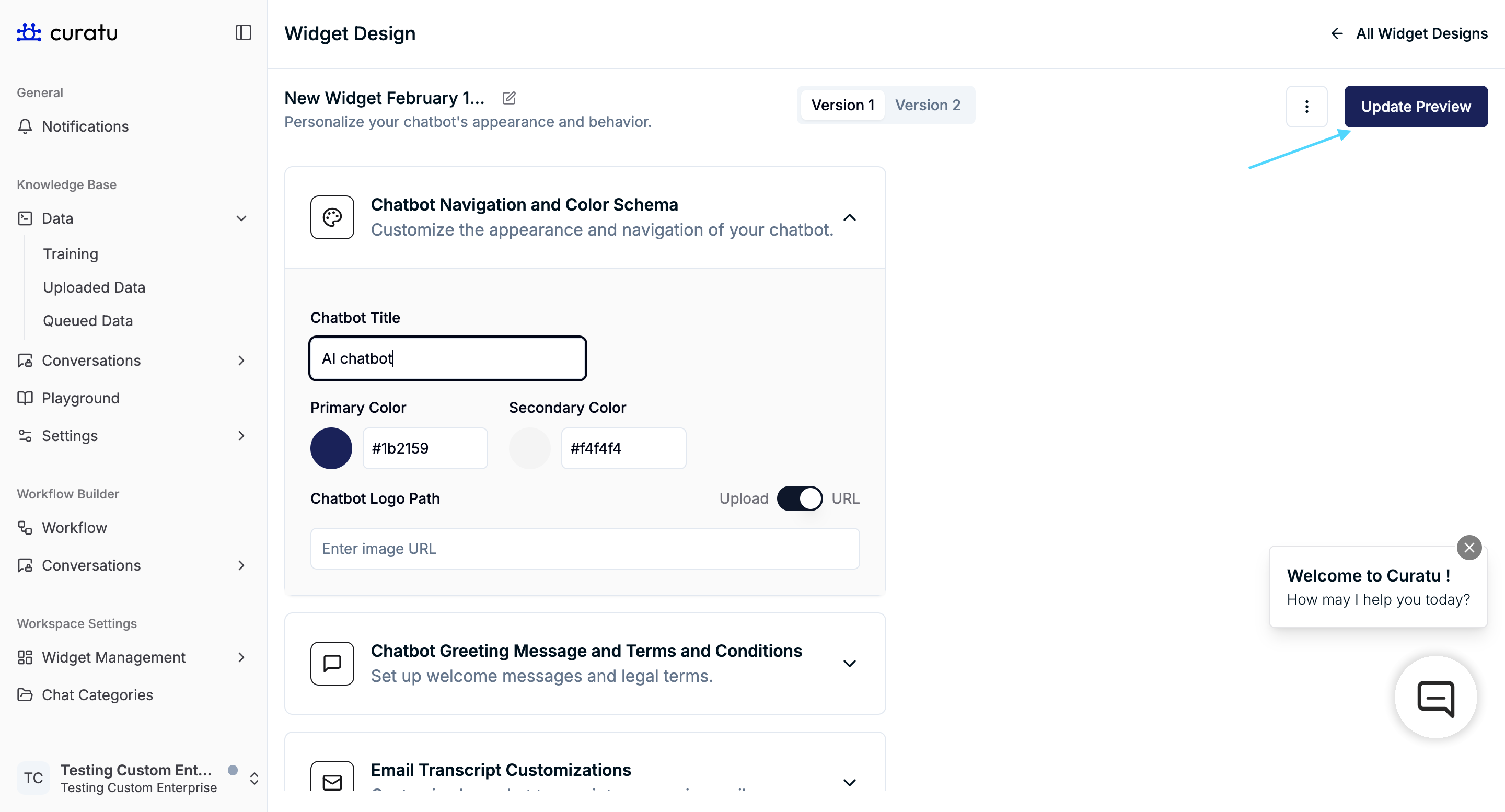This screenshot has height=812, width=1505.
Task: Click the Chat Categories folder icon
Action: point(25,694)
